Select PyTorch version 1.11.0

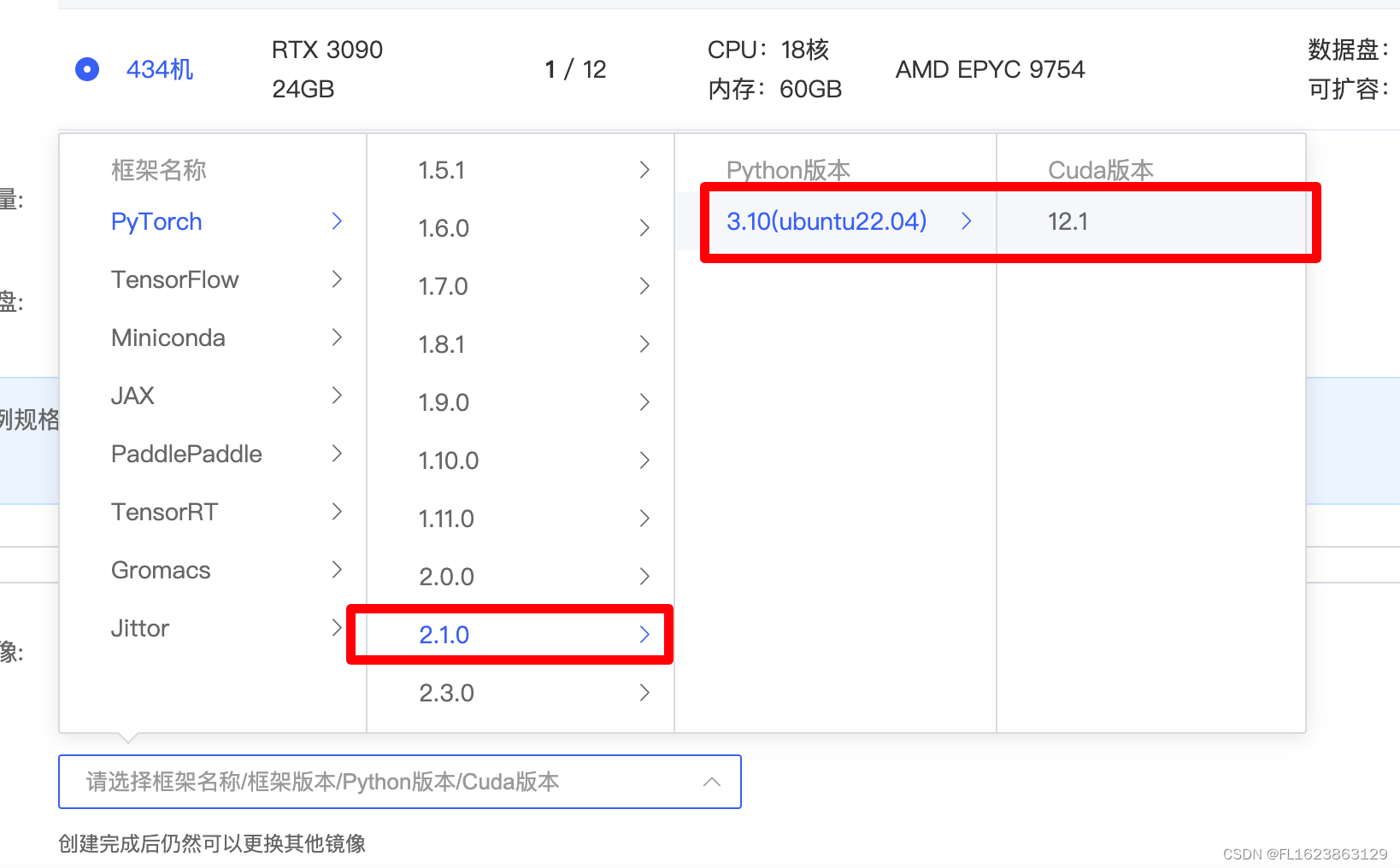pos(445,519)
